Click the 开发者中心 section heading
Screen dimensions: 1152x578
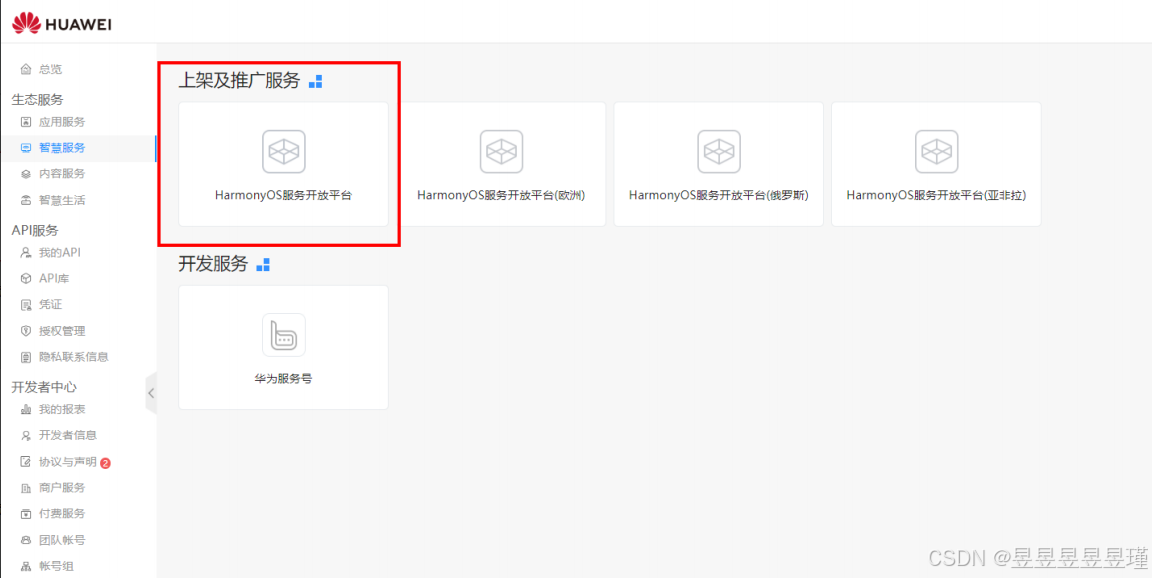[x=44, y=387]
